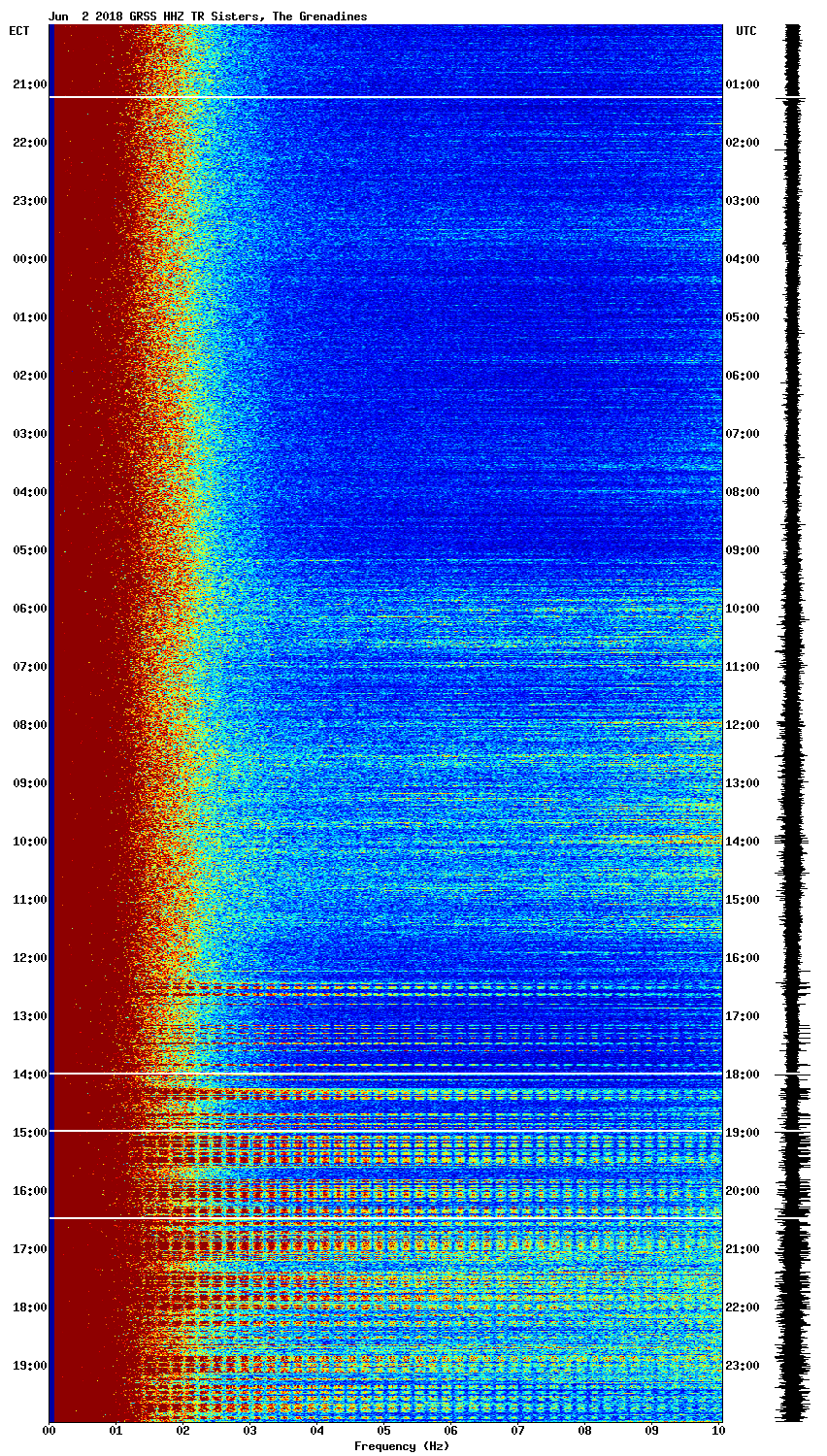Screen dimensions: 827x1456
Task: Pick the 04:00 label on the UTC axis
Action: point(743,259)
